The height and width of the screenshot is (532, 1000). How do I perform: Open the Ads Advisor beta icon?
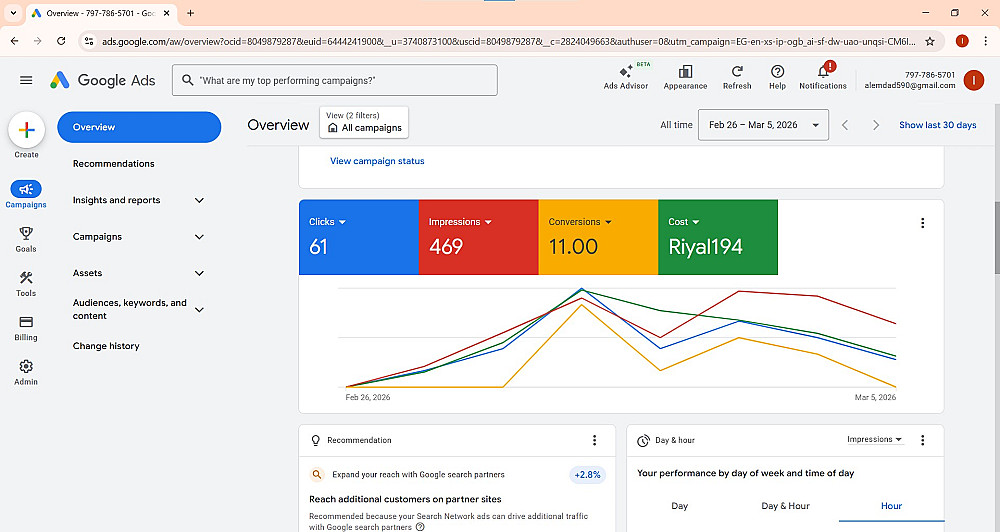click(626, 74)
